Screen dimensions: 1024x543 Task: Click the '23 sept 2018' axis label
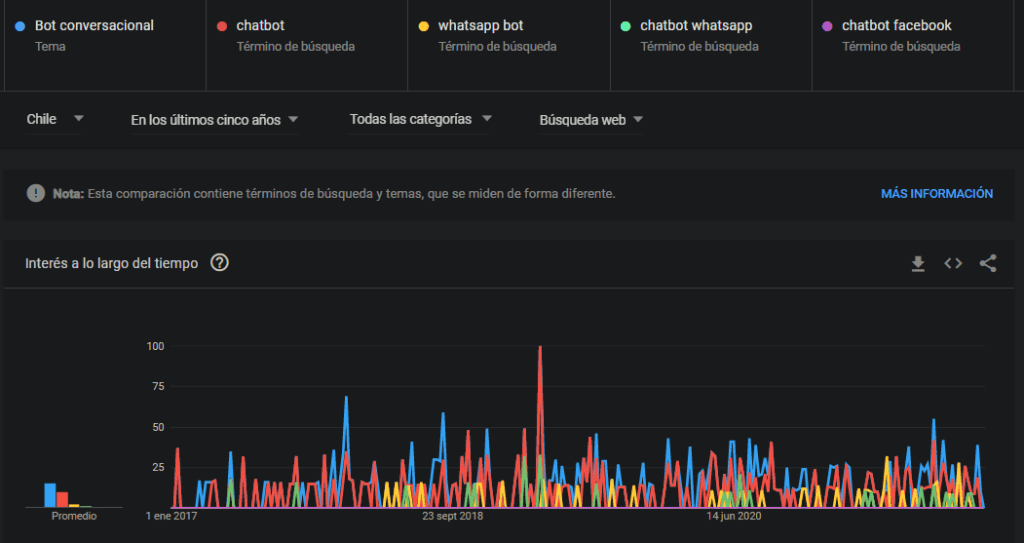(x=453, y=516)
